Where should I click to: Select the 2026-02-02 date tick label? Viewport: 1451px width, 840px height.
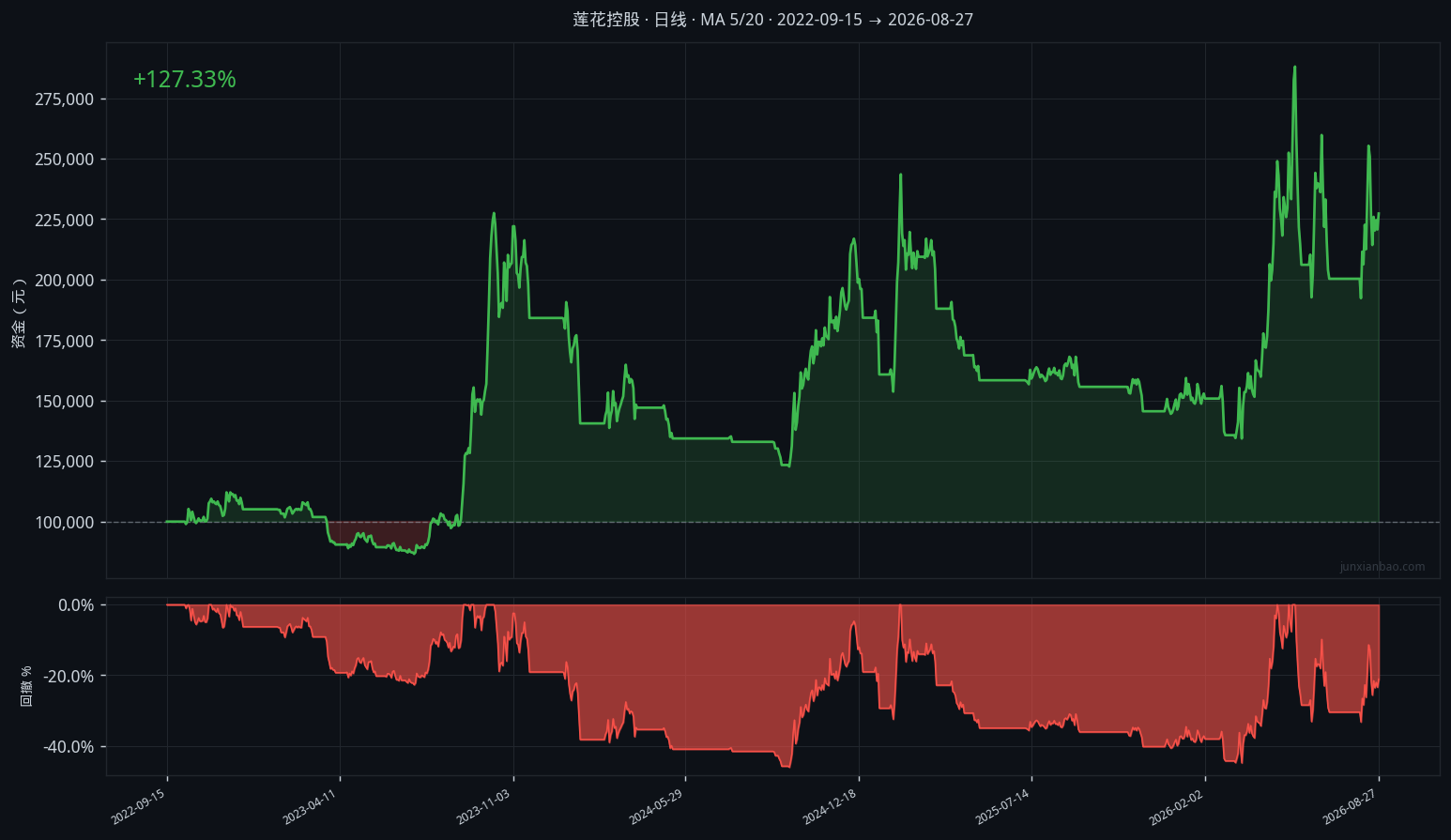tap(1177, 806)
